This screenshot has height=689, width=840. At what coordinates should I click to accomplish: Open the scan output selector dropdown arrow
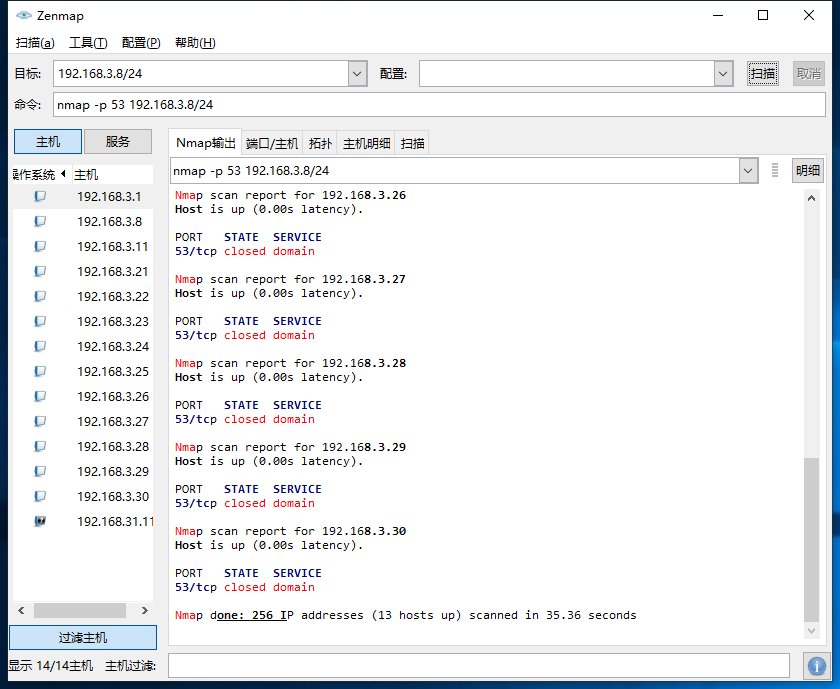(x=748, y=171)
